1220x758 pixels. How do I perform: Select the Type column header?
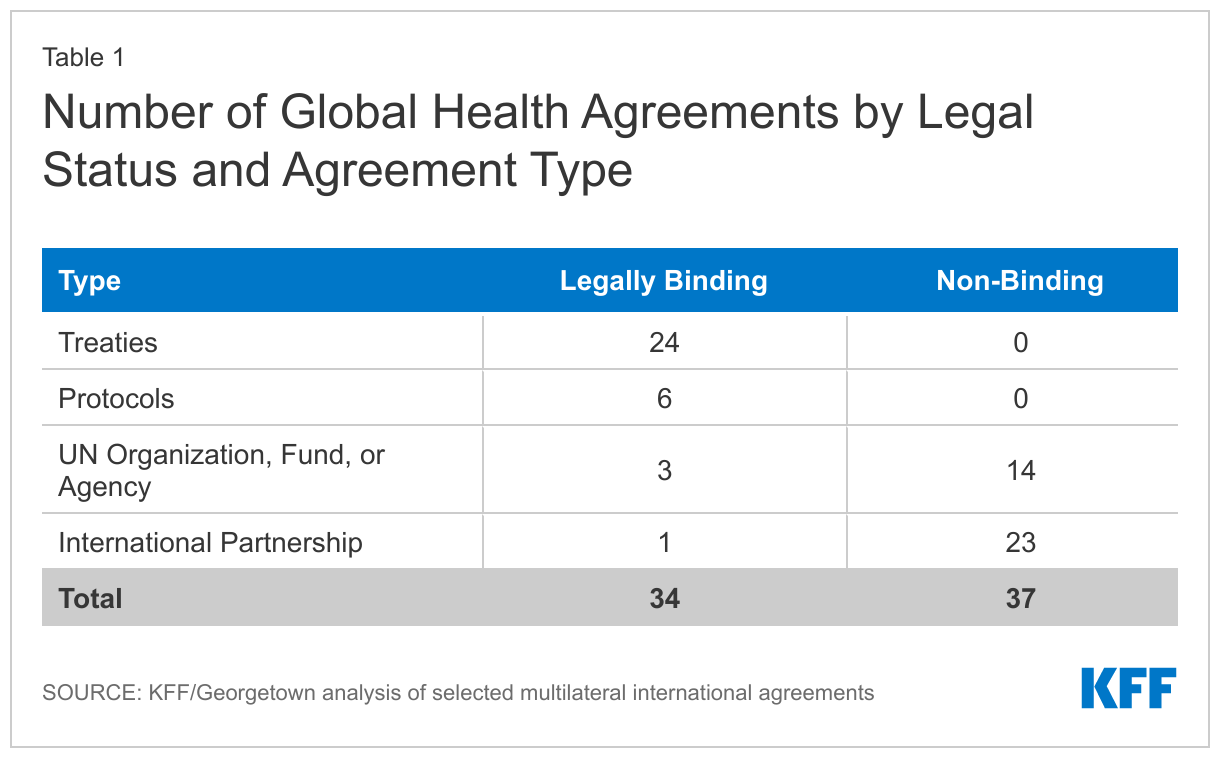click(x=90, y=281)
